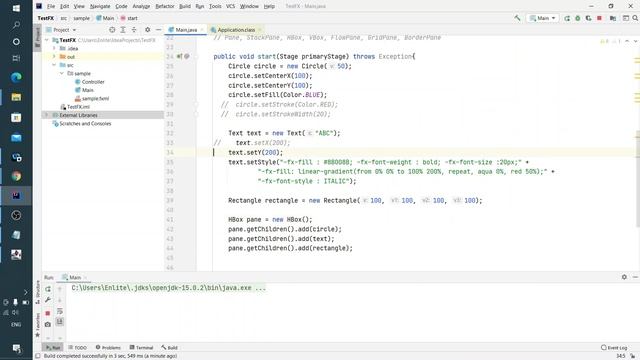640x360 pixels.
Task: Open Project Structure toolbar icon
Action: [x=613, y=18]
